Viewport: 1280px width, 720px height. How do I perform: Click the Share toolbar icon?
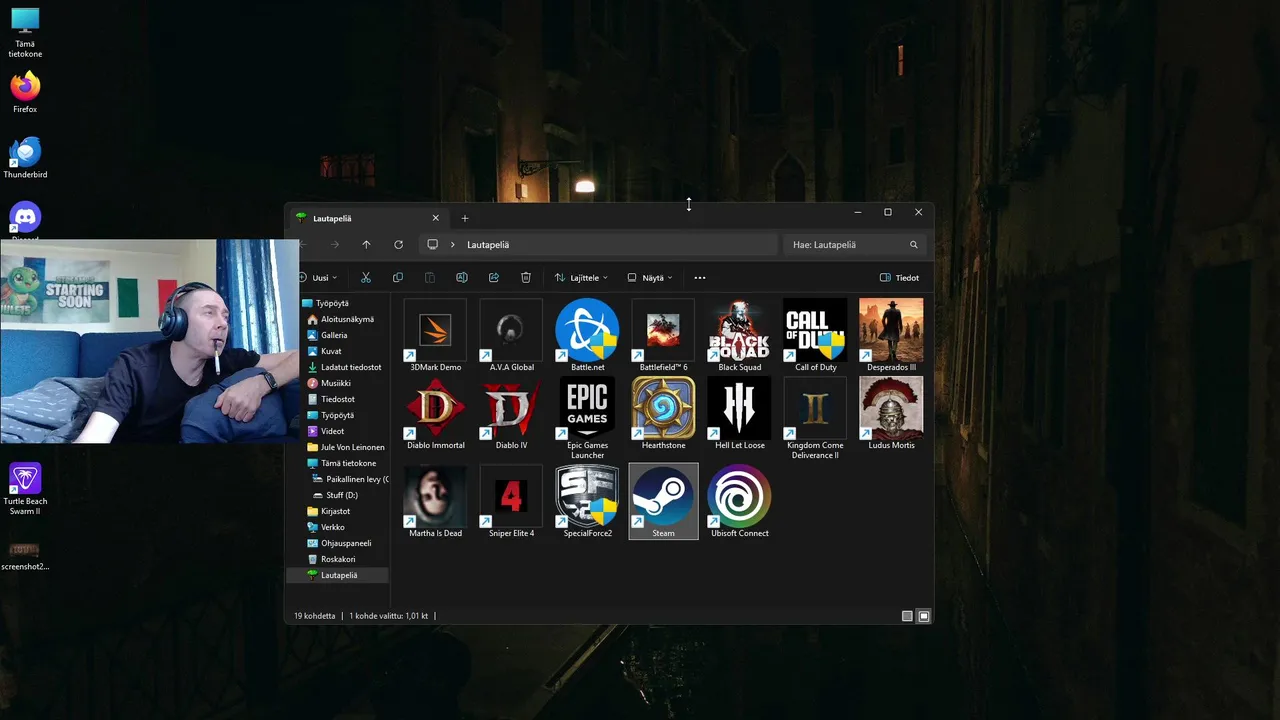pyautogui.click(x=494, y=278)
